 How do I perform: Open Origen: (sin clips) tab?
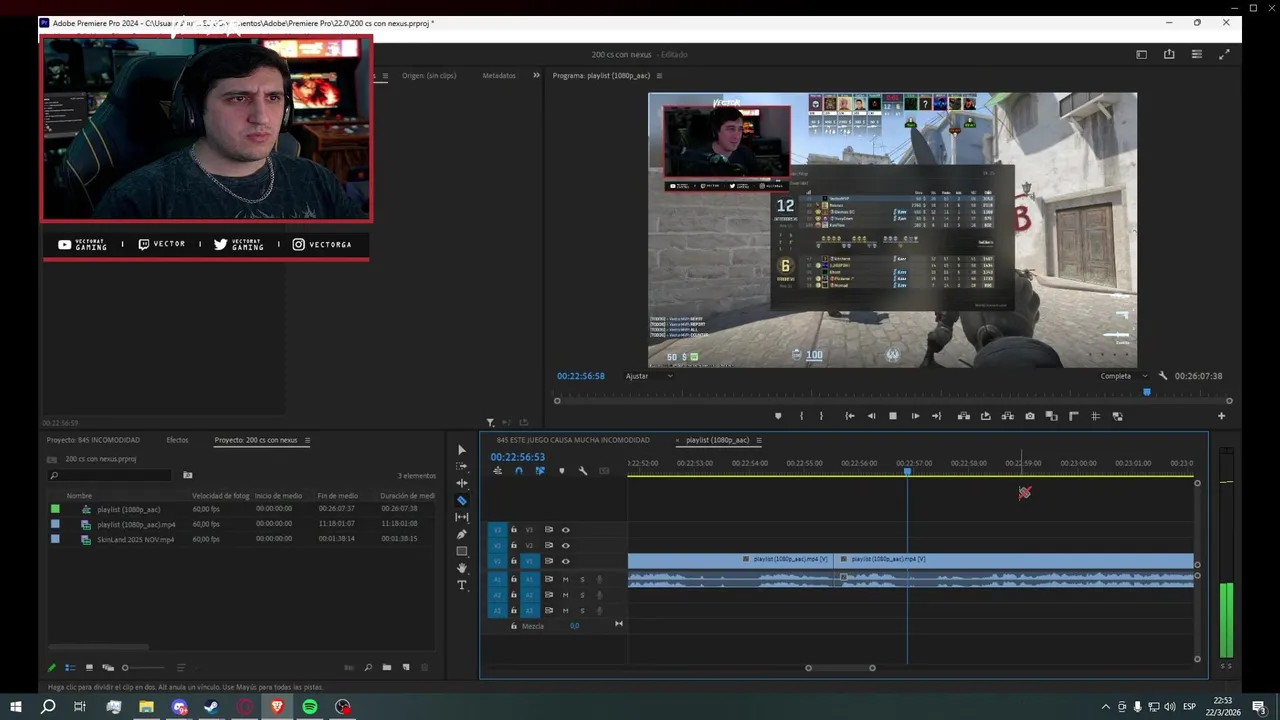(429, 76)
